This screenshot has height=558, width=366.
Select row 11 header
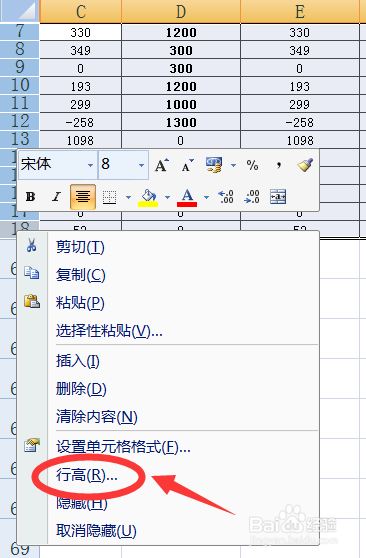tap(19, 104)
